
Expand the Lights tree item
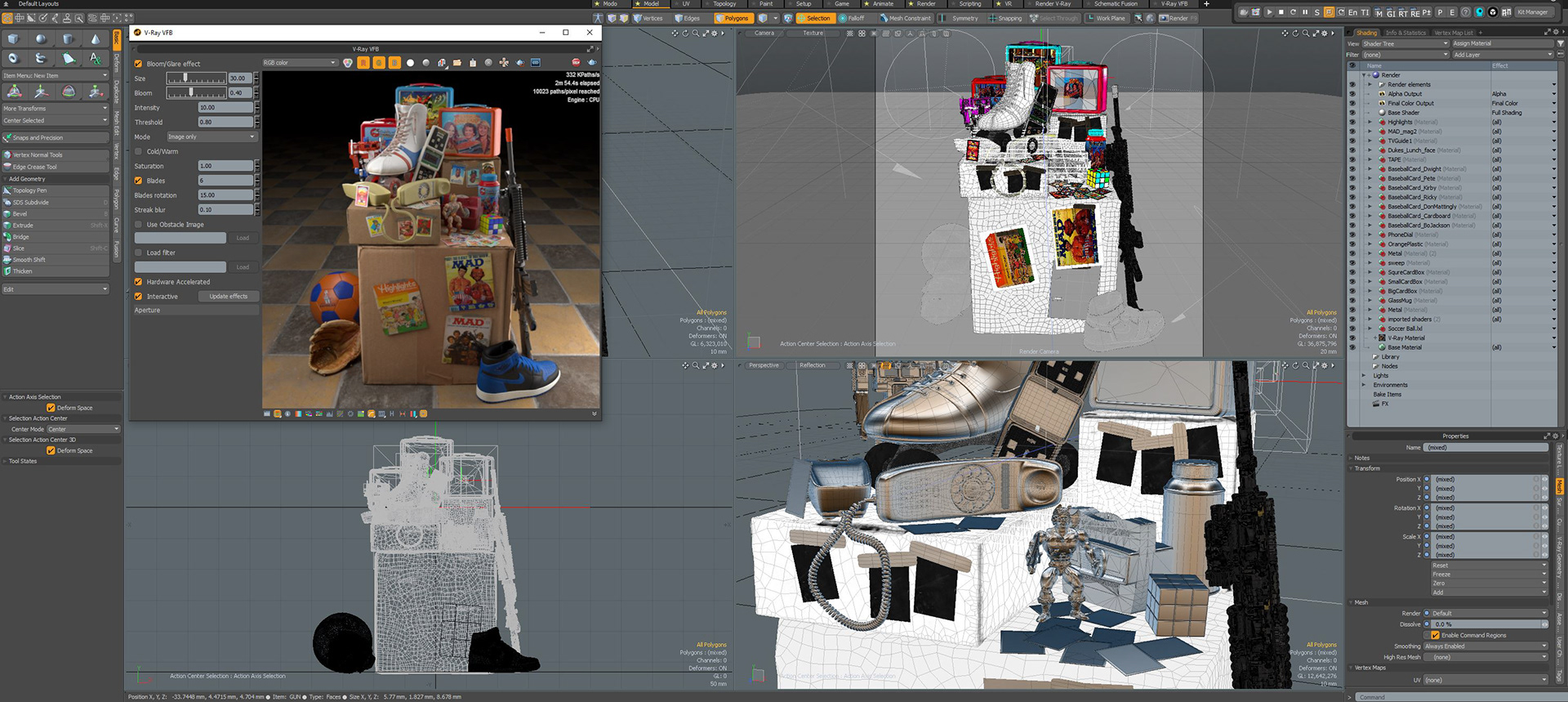tap(1364, 376)
